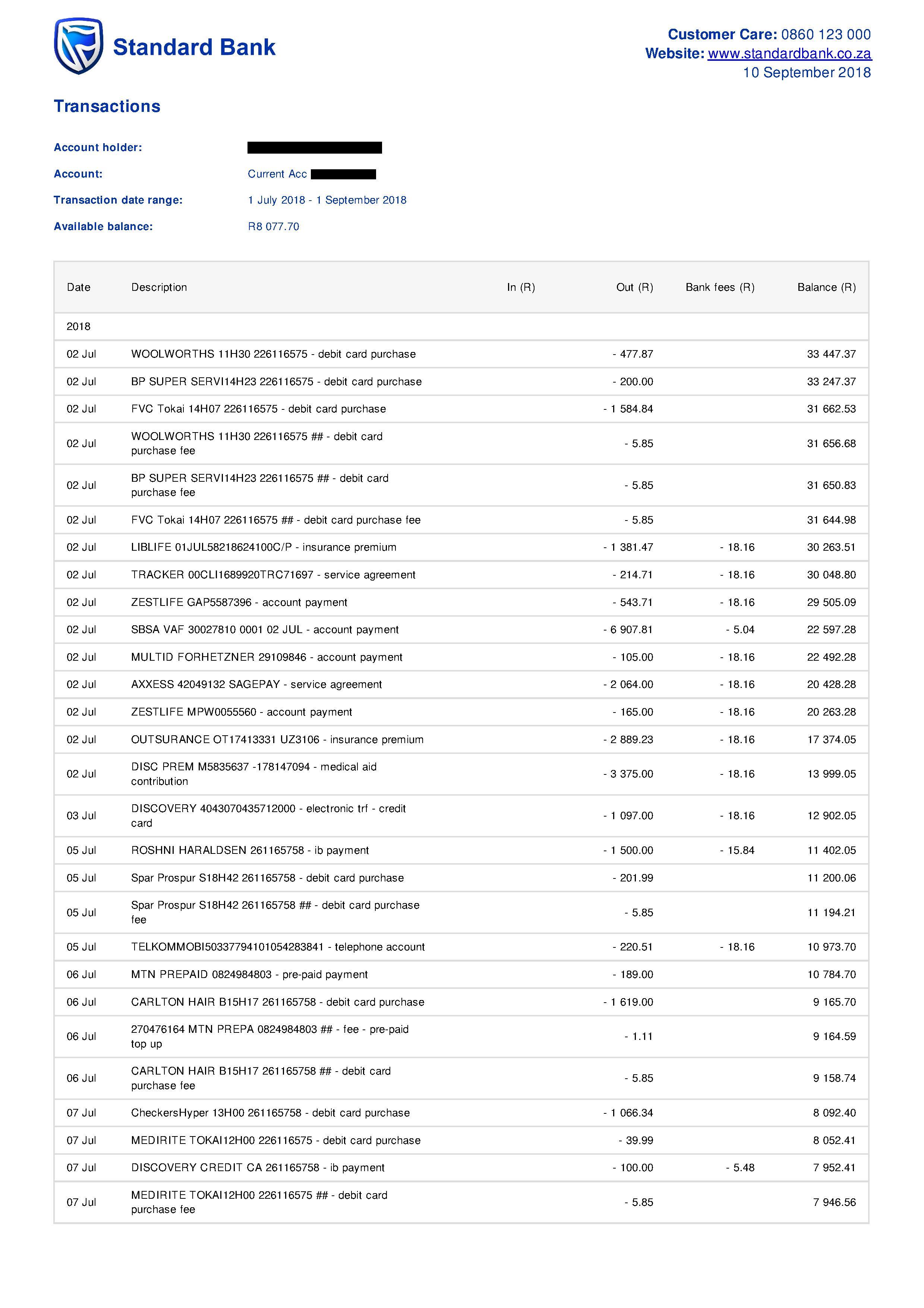924x1308 pixels.
Task: Click the Balance (R) column header
Action: pyautogui.click(x=826, y=288)
